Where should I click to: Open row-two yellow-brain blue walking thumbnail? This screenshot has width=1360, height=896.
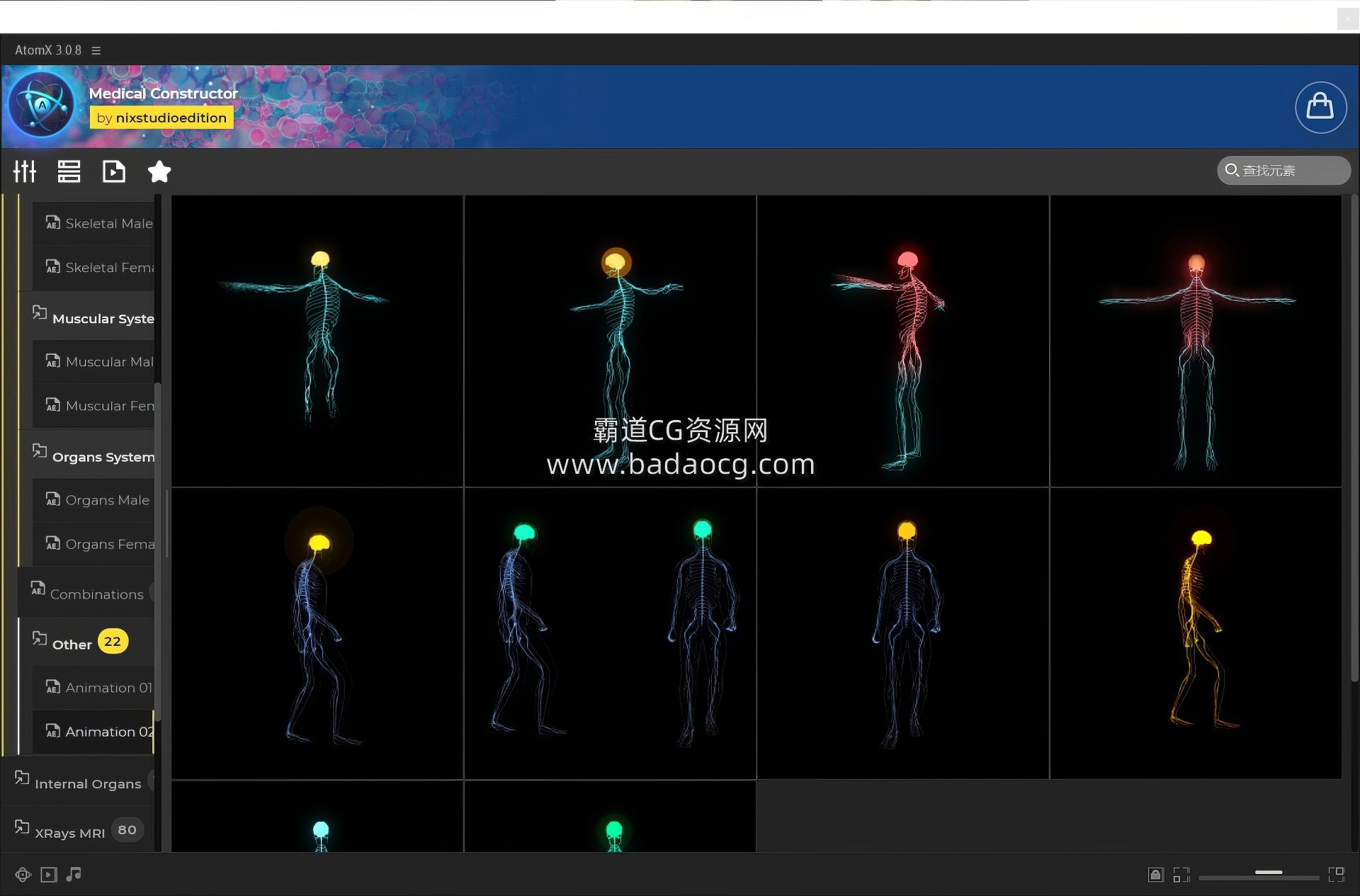pyautogui.click(x=317, y=634)
